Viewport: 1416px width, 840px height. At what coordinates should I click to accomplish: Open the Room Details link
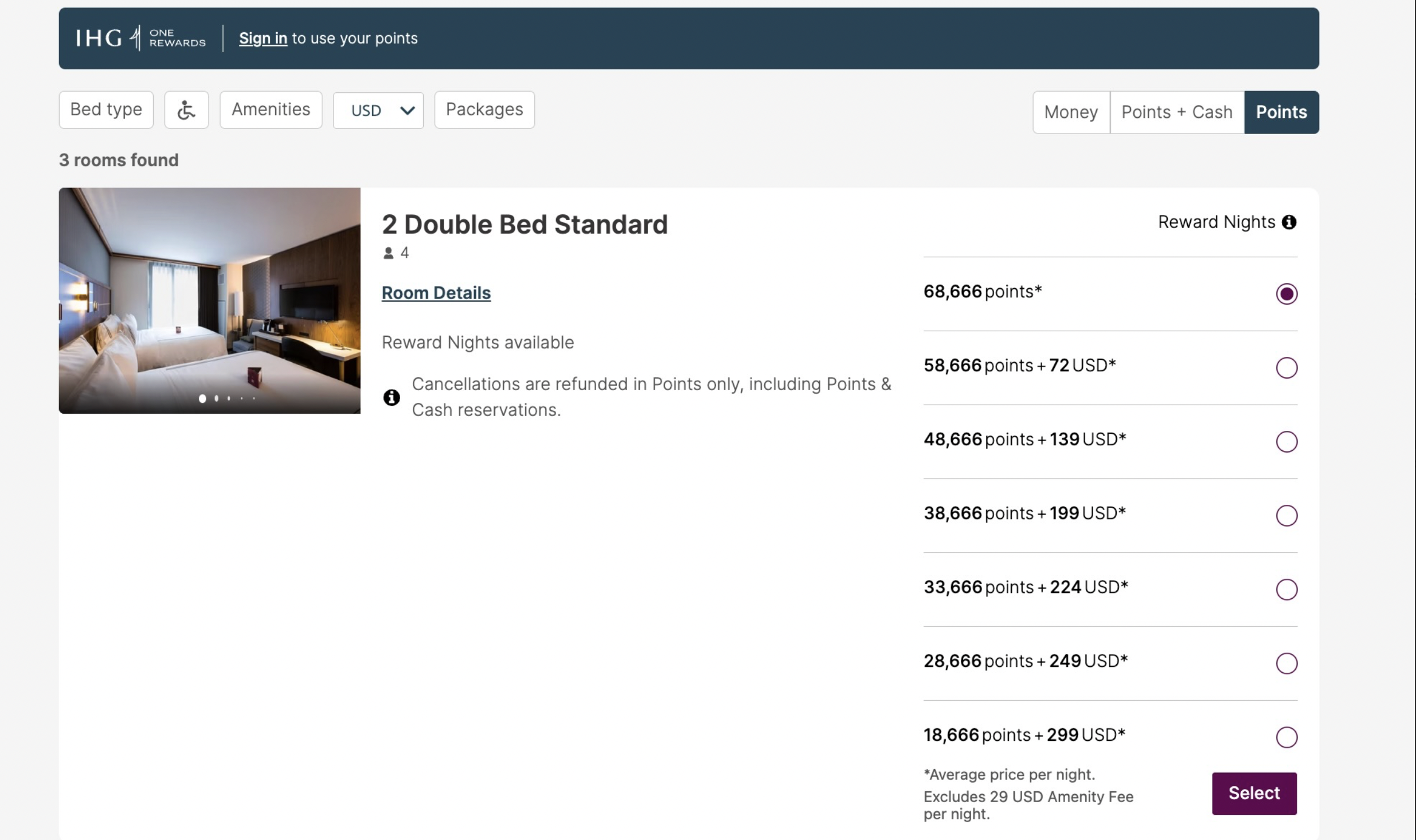click(x=436, y=293)
